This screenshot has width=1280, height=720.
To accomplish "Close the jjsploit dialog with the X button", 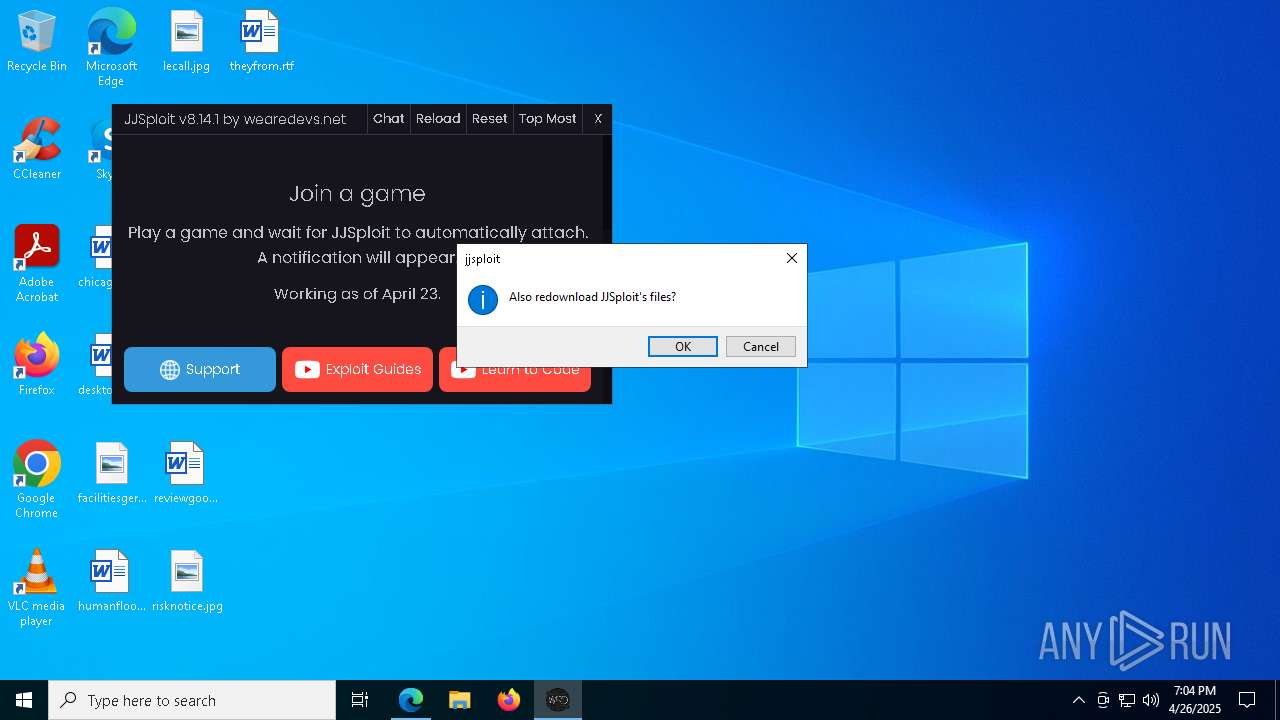I will (x=792, y=258).
